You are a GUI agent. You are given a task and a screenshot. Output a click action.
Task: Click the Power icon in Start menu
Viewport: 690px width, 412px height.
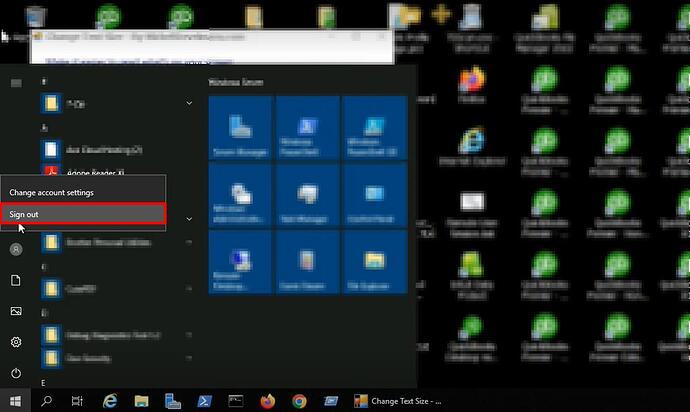click(16, 373)
